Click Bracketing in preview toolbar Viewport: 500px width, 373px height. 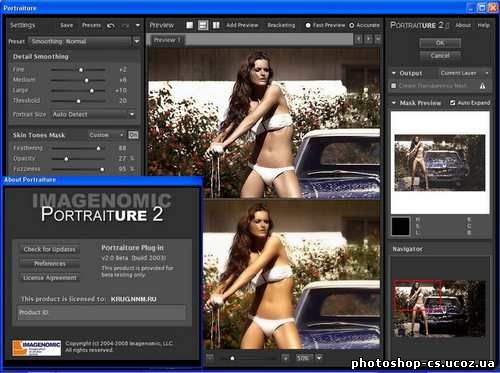(281, 25)
